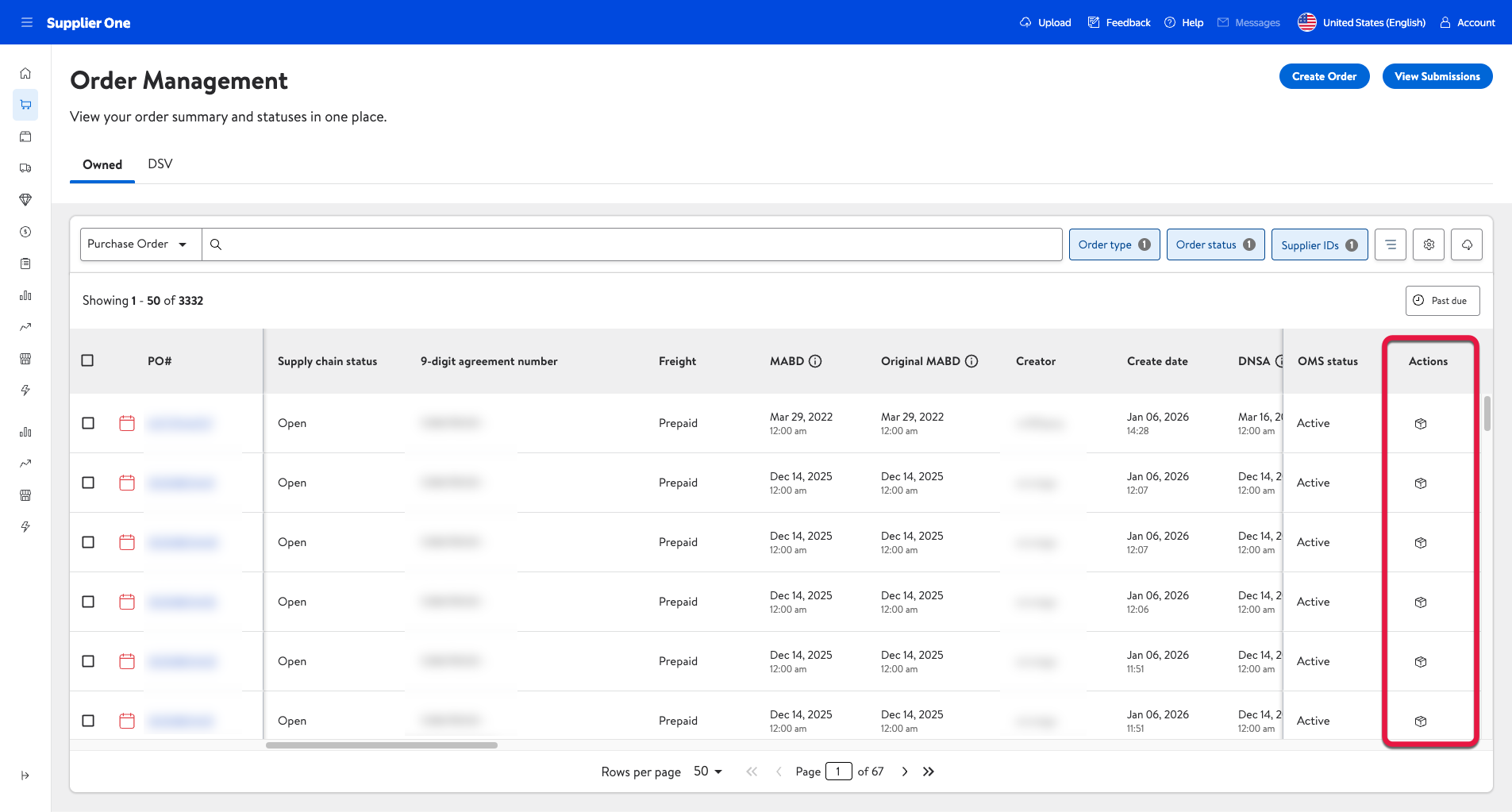Toggle the select all rows checkbox
This screenshot has width=1512, height=812.
[x=88, y=360]
